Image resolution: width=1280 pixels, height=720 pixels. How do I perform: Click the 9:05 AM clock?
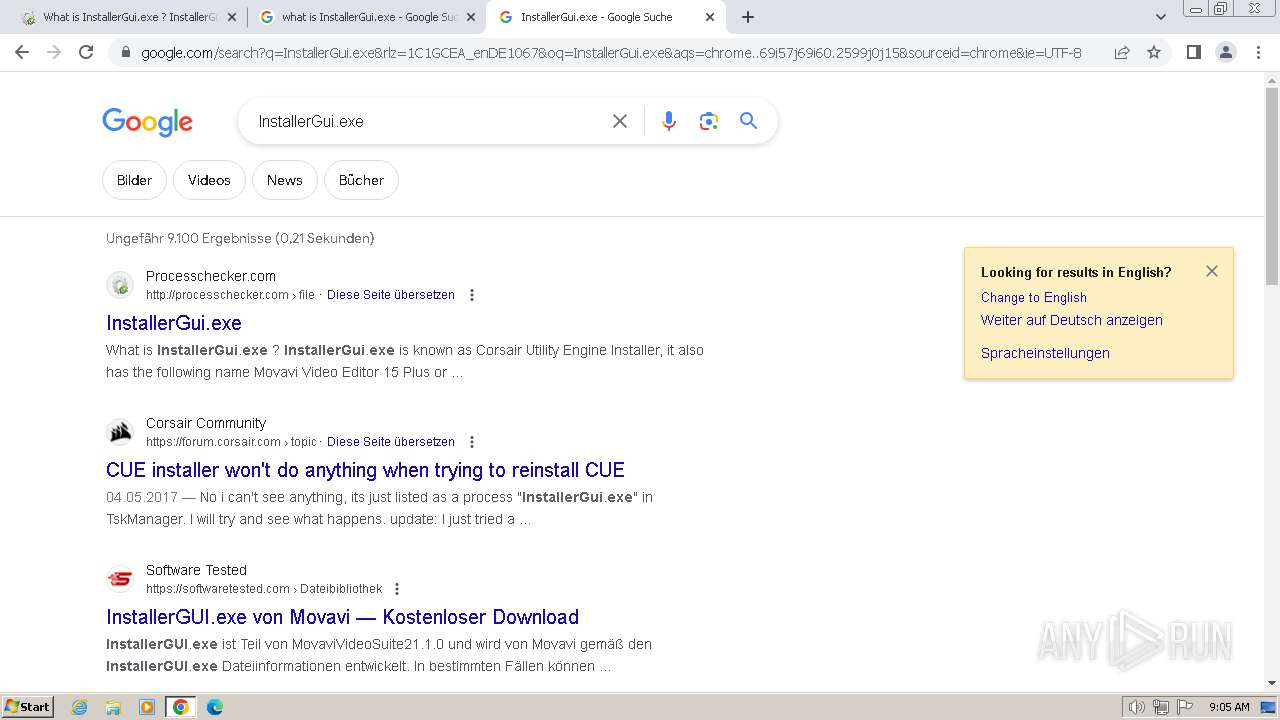1229,707
